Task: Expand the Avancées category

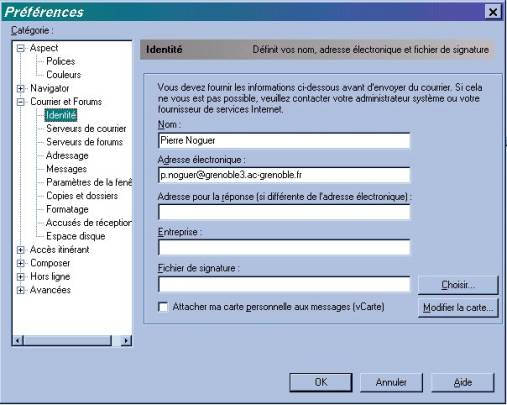Action: tap(21, 290)
